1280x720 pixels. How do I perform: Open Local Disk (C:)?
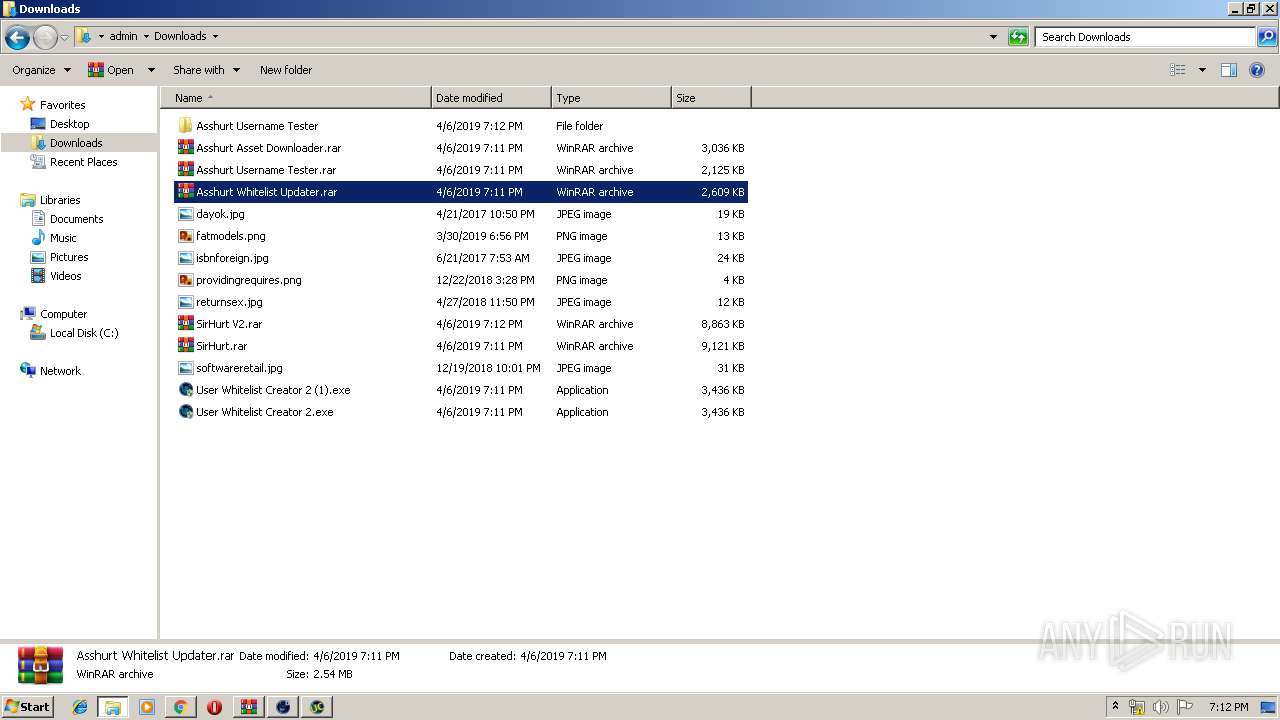[x=84, y=333]
